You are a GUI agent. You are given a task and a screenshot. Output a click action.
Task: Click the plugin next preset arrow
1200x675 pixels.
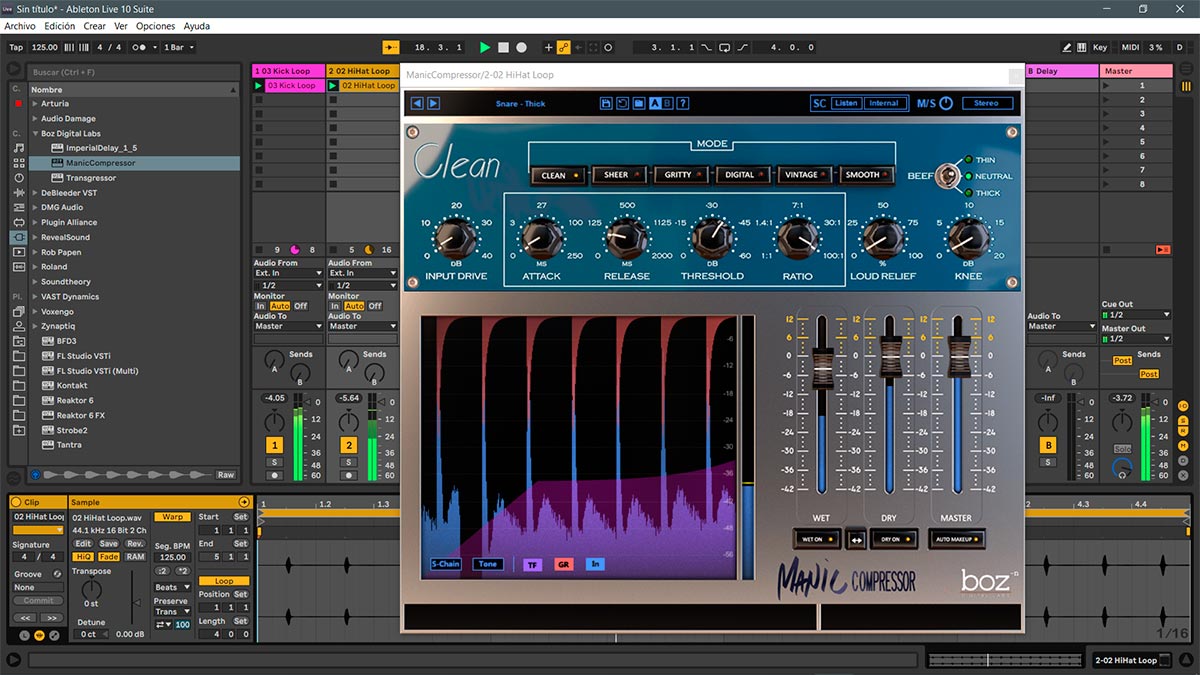pos(433,103)
